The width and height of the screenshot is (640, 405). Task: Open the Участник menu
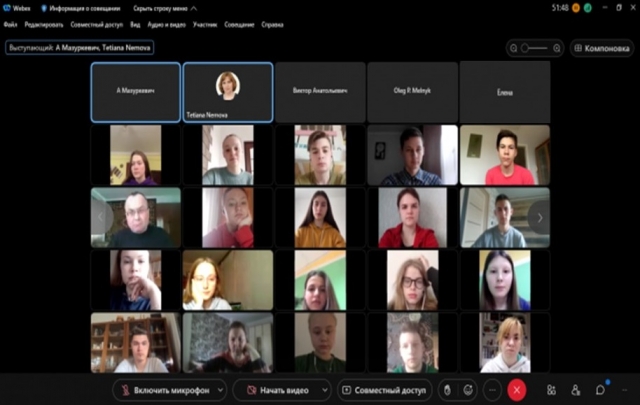point(205,24)
